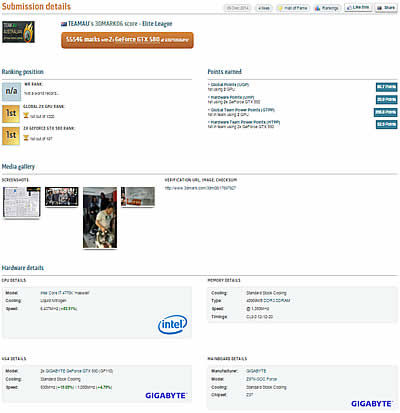Screen dimensions: 400x413
Task: Click the Intel logo in CPU details
Action: (x=172, y=324)
